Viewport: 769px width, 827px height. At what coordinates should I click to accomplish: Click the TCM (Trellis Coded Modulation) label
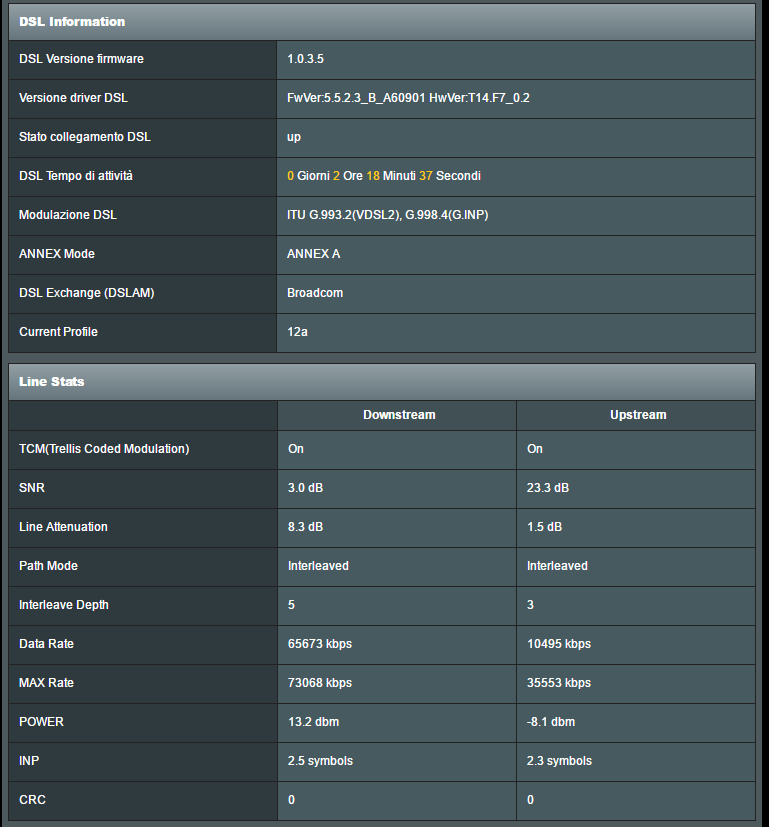(x=104, y=449)
